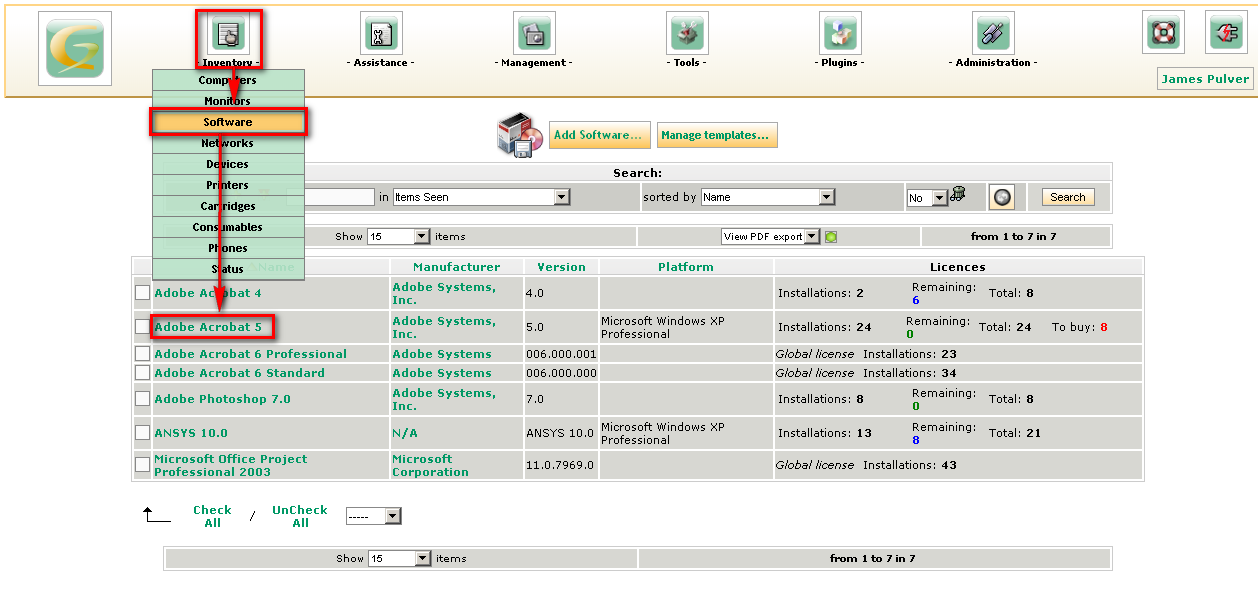Open the Show 15 items dropdown above the table
Viewport: 1258px width, 590px height.
click(x=398, y=237)
